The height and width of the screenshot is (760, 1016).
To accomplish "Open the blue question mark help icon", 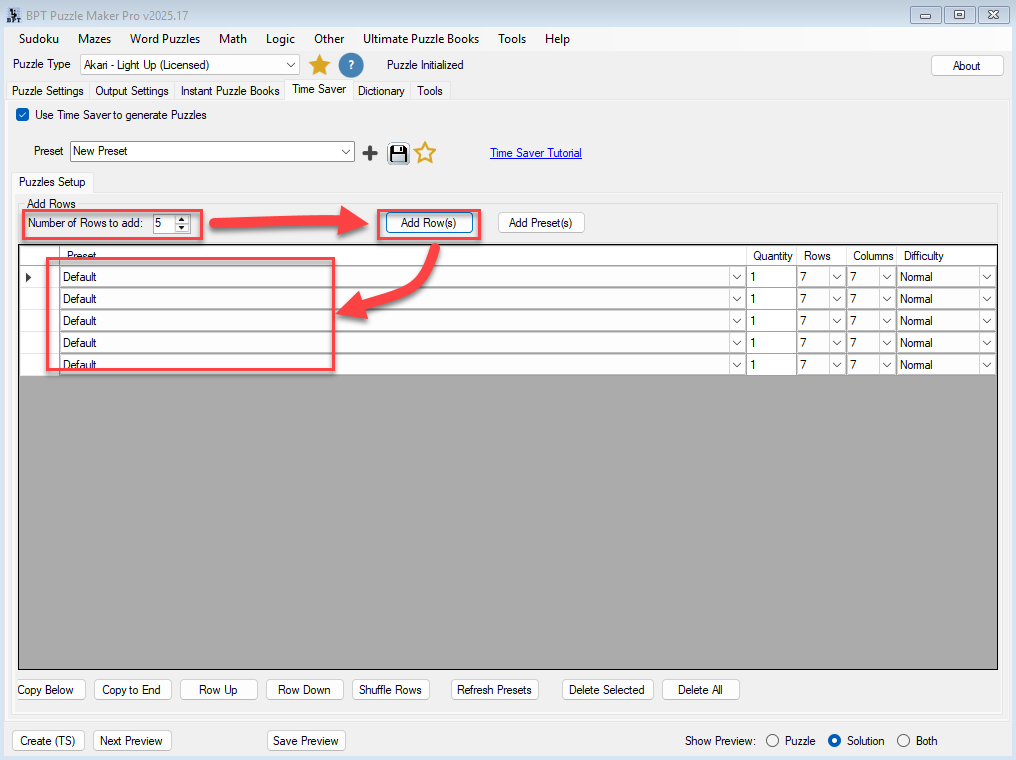I will [350, 65].
